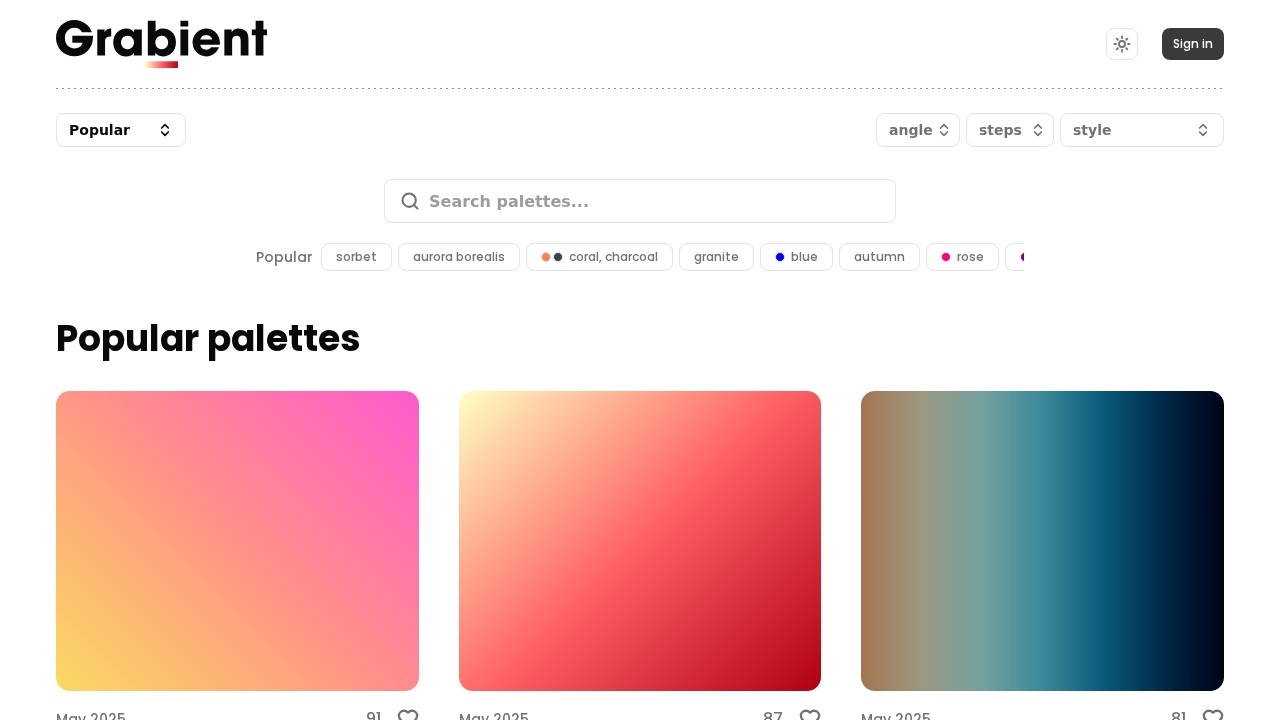Click the Sign in button
This screenshot has width=1280, height=720.
pos(1193,44)
